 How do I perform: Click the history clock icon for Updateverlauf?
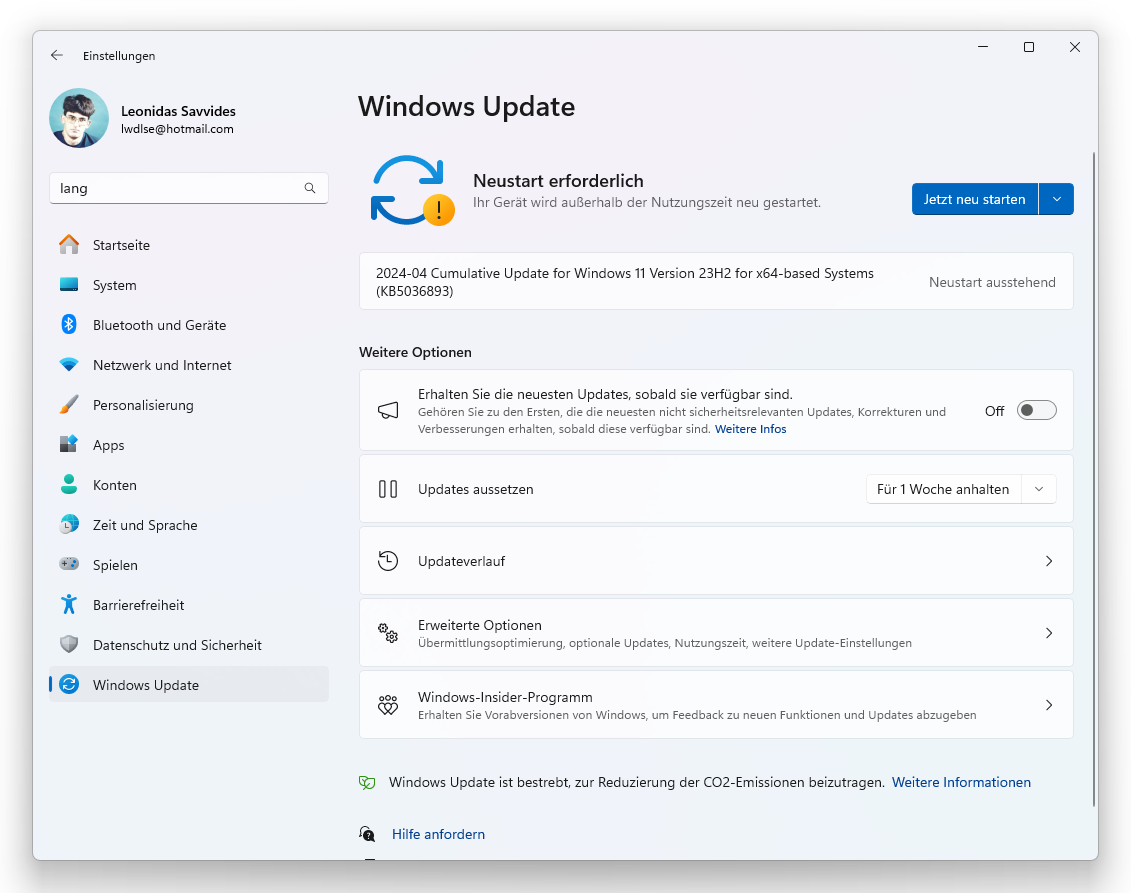[388, 561]
